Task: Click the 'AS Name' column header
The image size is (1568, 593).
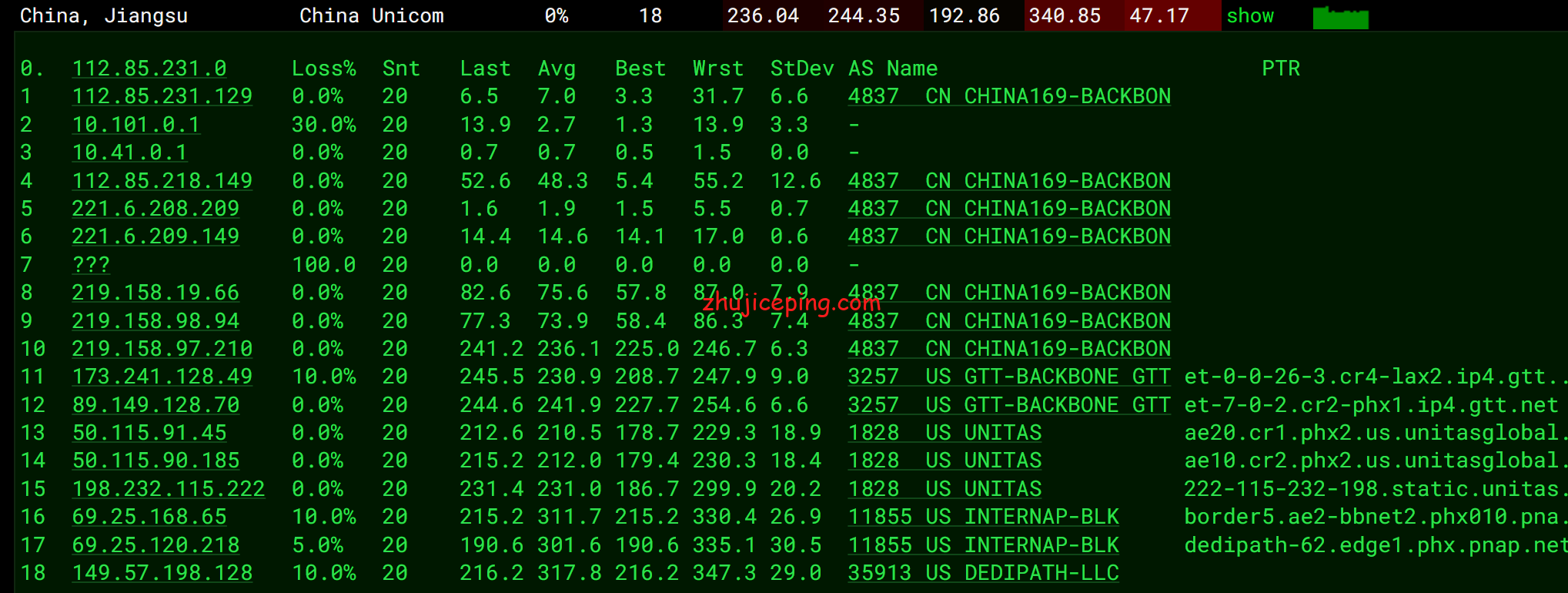Action: (x=893, y=69)
